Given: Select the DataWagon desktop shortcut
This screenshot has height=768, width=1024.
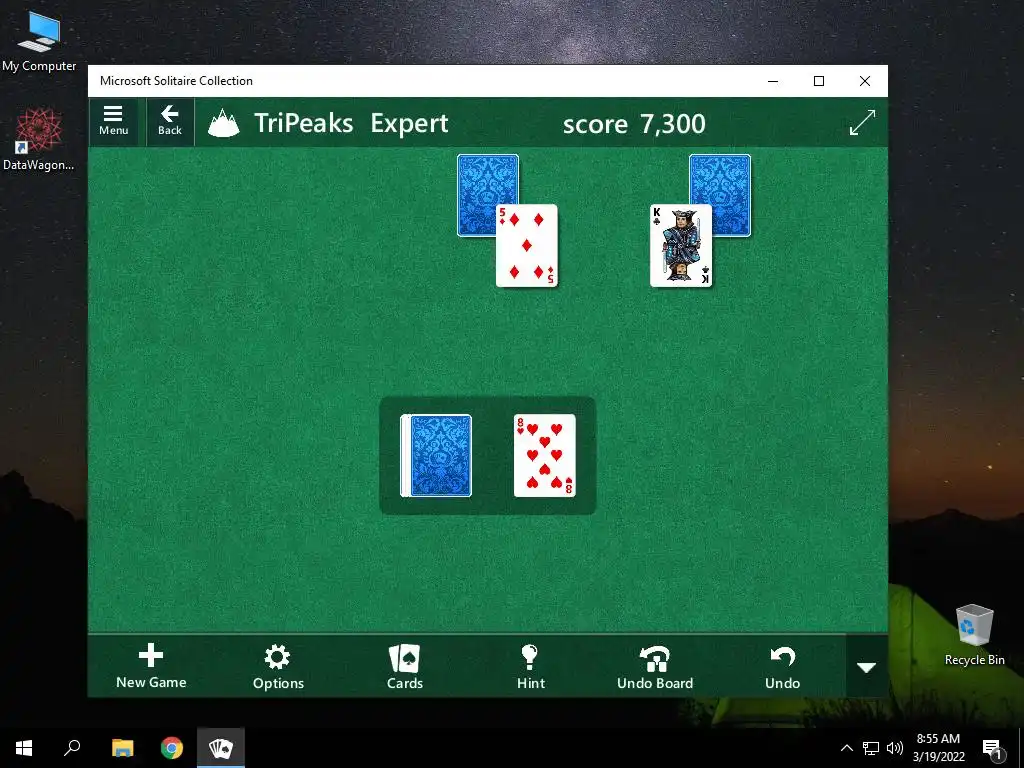Looking at the screenshot, I should [39, 140].
